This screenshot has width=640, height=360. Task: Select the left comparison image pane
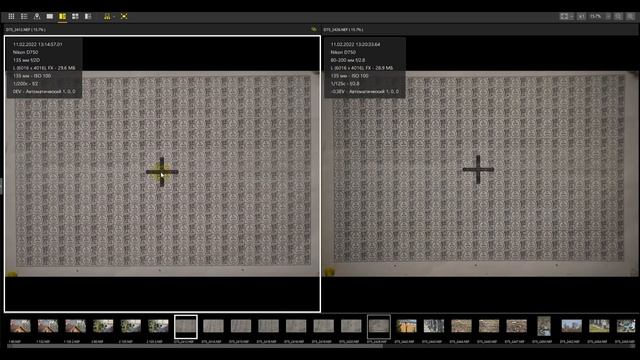click(x=162, y=174)
